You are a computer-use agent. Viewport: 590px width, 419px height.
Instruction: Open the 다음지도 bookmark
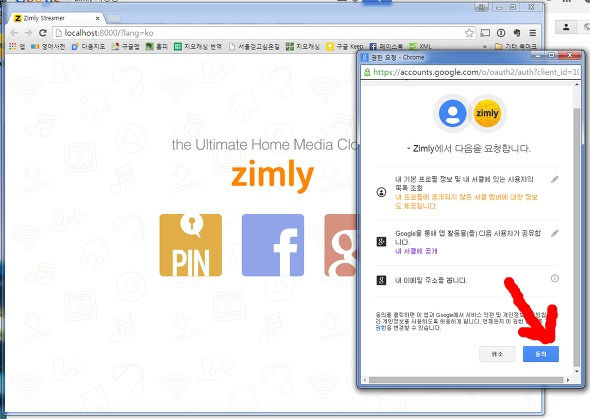pyautogui.click(x=88, y=46)
